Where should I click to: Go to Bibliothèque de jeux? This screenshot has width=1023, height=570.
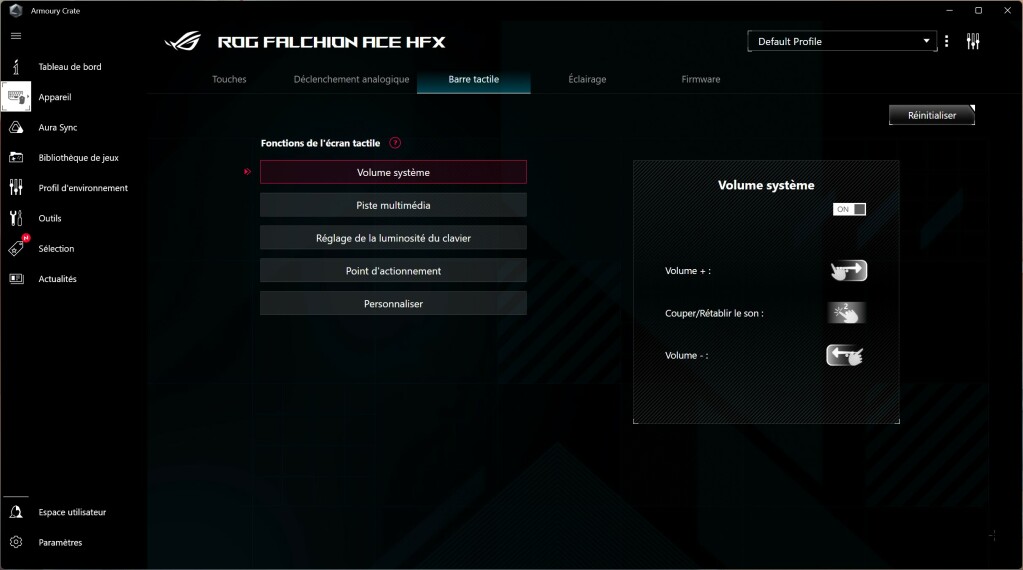[78, 157]
